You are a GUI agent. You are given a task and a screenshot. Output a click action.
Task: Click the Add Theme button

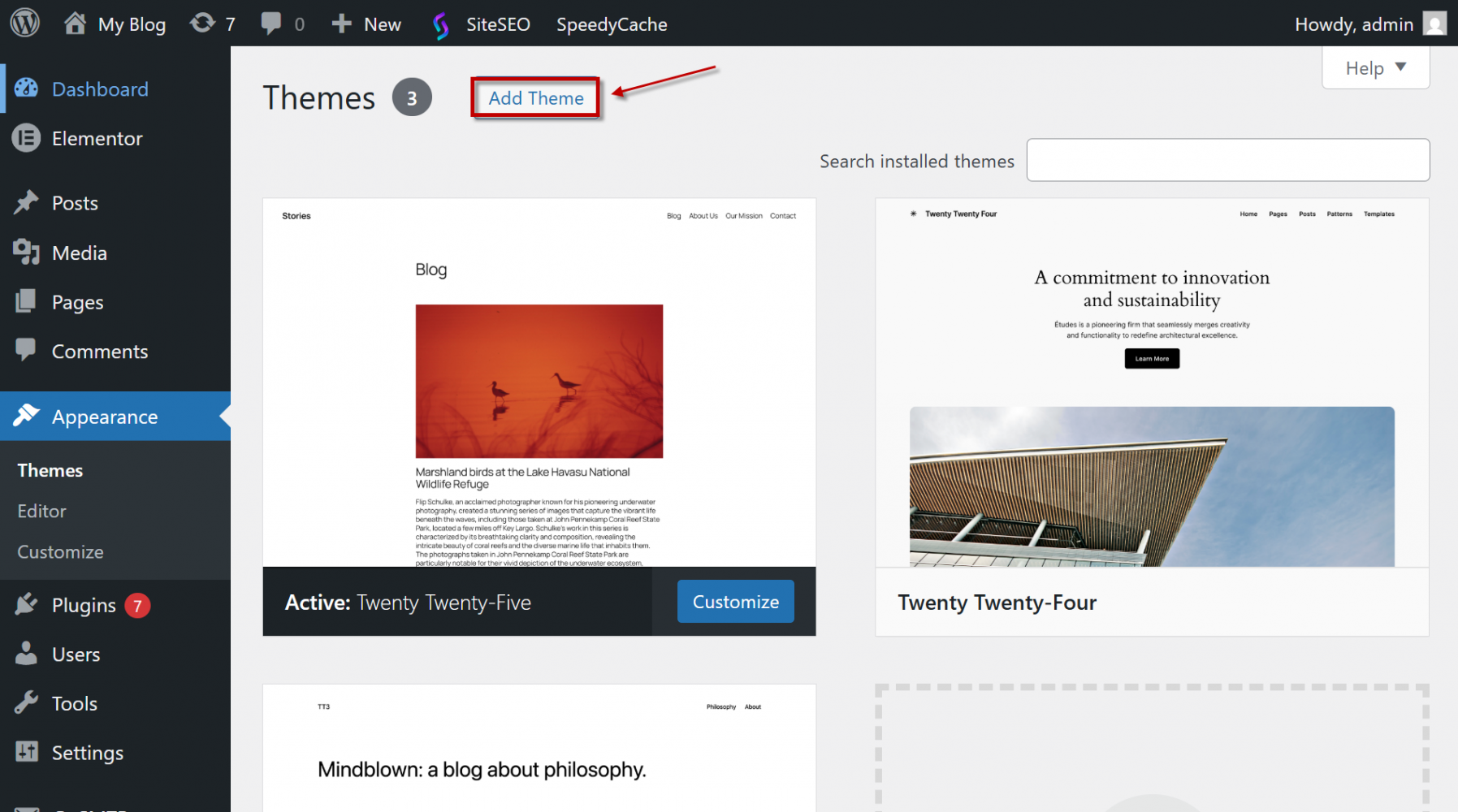tap(535, 98)
